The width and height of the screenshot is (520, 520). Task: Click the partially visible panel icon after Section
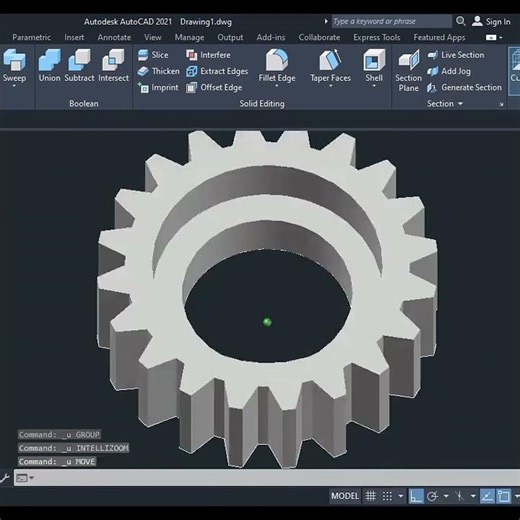coord(515,71)
